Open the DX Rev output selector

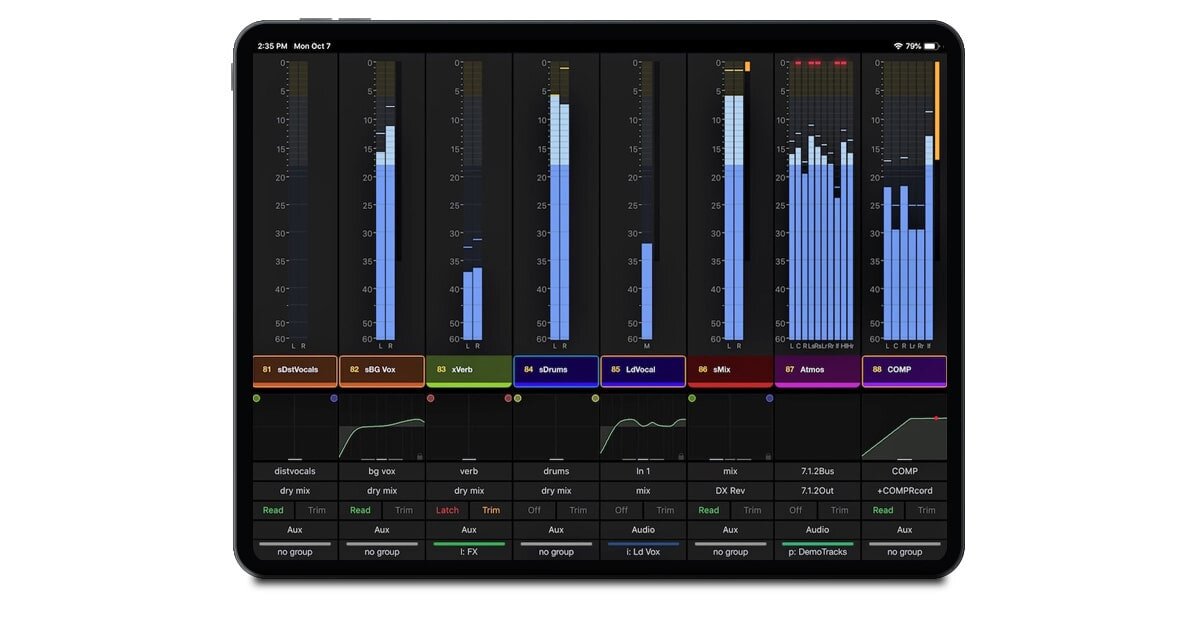(730, 491)
